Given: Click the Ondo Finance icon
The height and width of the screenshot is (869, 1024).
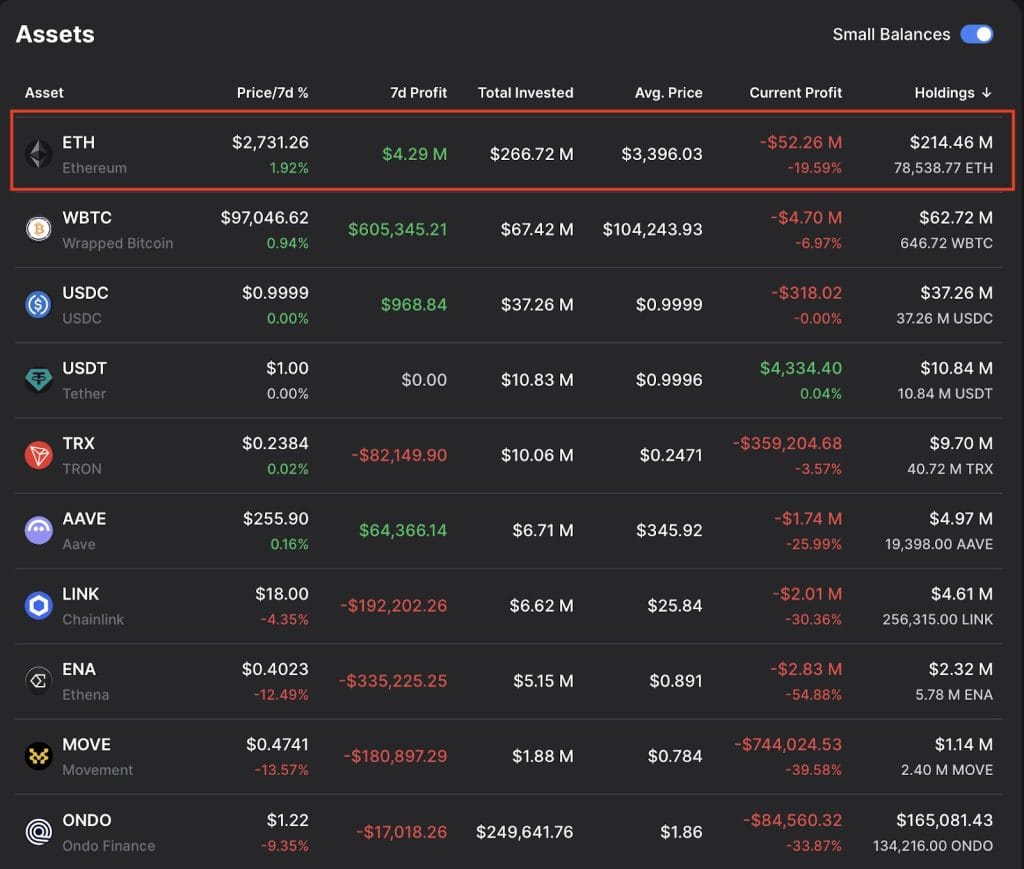Looking at the screenshot, I should tap(39, 832).
